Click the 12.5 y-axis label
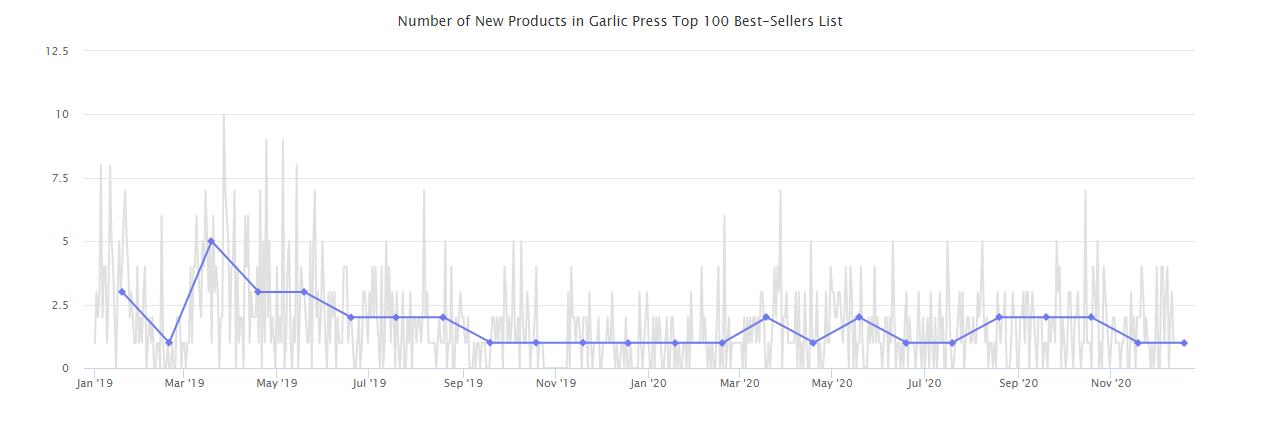 (x=57, y=51)
